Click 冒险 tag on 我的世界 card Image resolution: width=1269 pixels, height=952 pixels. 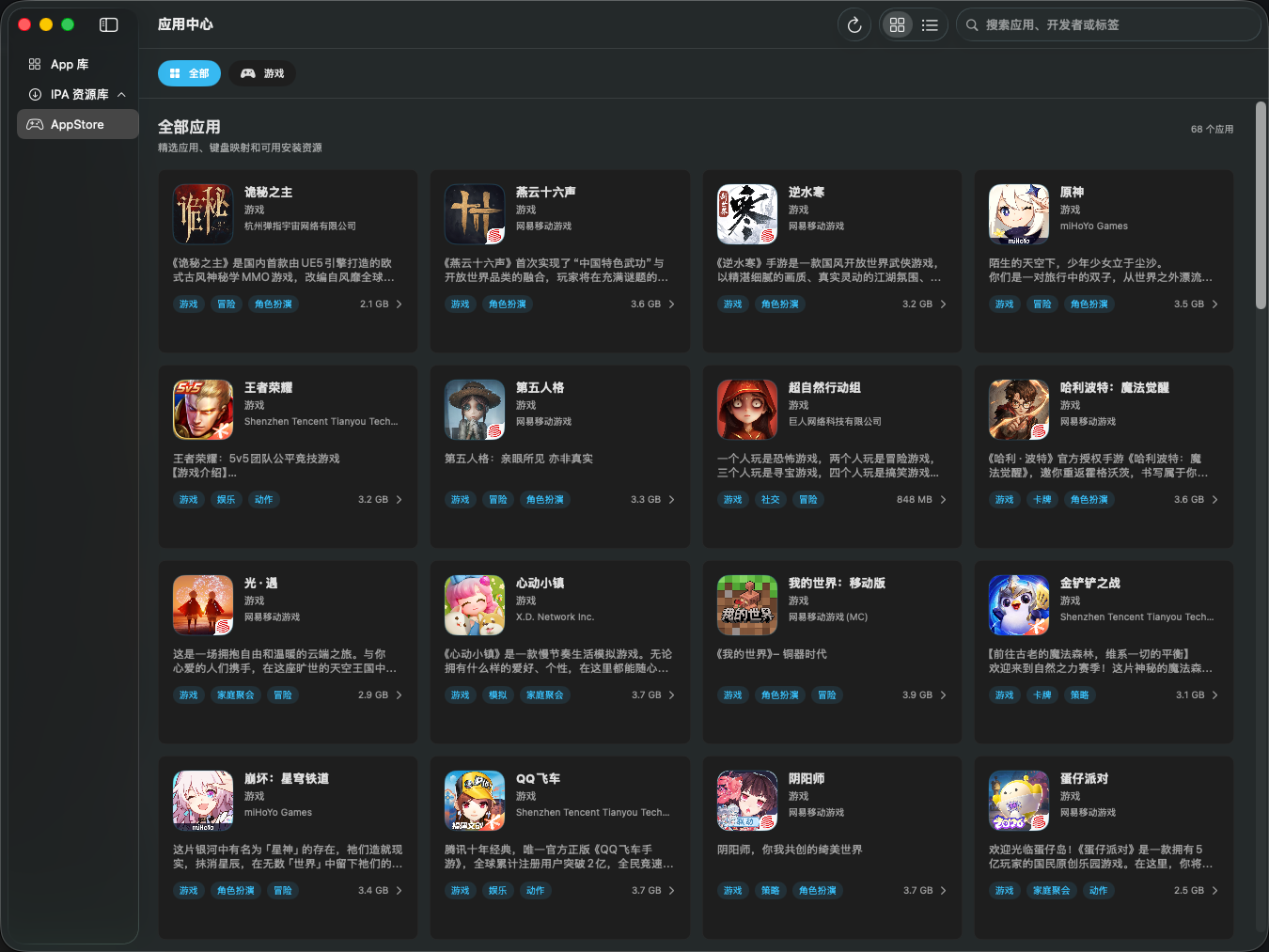tap(827, 695)
